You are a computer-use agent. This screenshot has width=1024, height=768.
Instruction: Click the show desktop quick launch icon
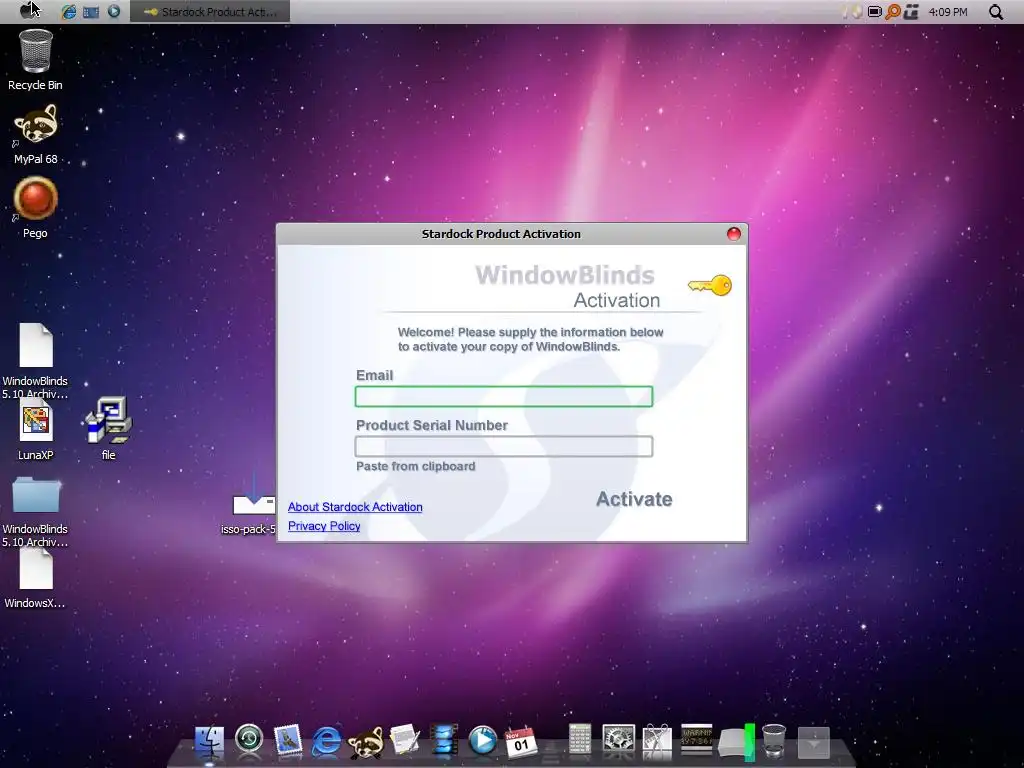click(91, 12)
